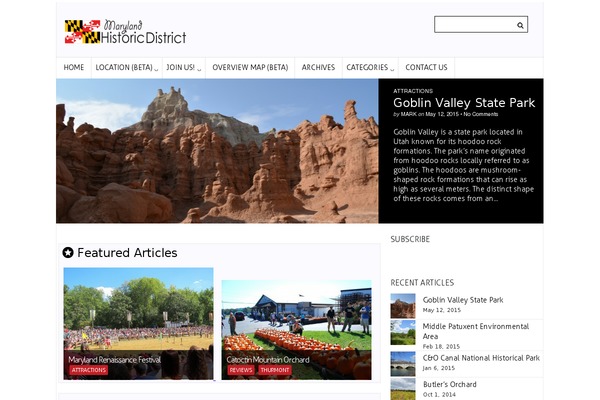The height and width of the screenshot is (400, 600).
Task: Click the Middle Patuxent article thumbnail
Action: click(403, 333)
